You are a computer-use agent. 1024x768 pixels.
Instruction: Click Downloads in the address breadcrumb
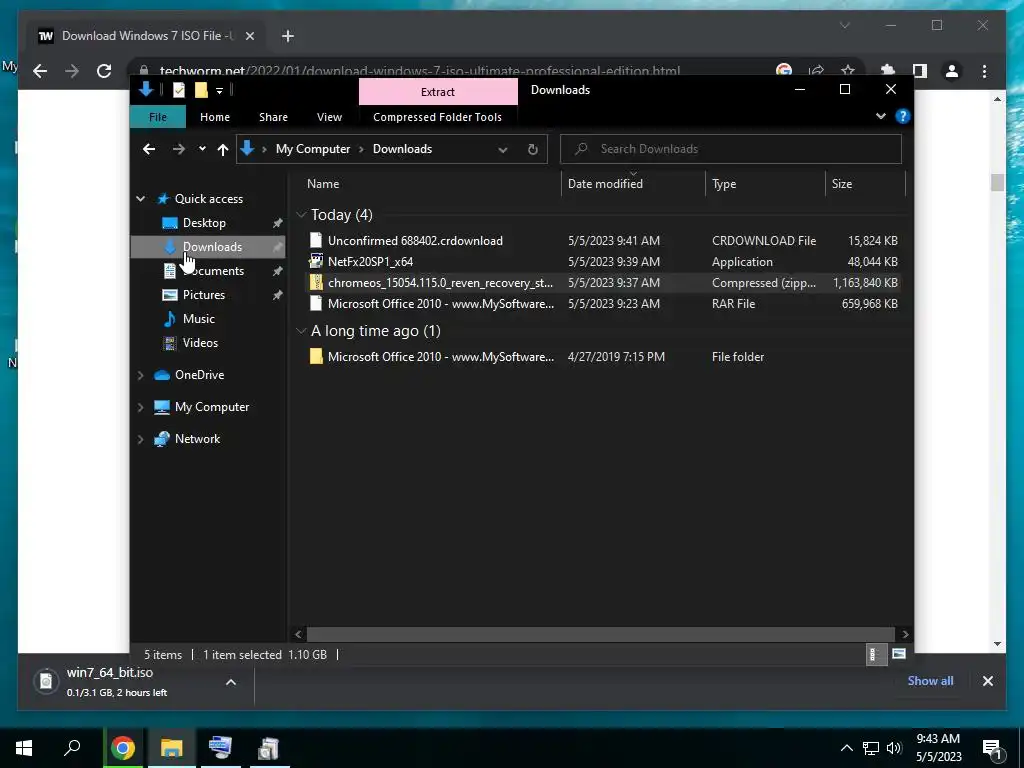click(402, 149)
